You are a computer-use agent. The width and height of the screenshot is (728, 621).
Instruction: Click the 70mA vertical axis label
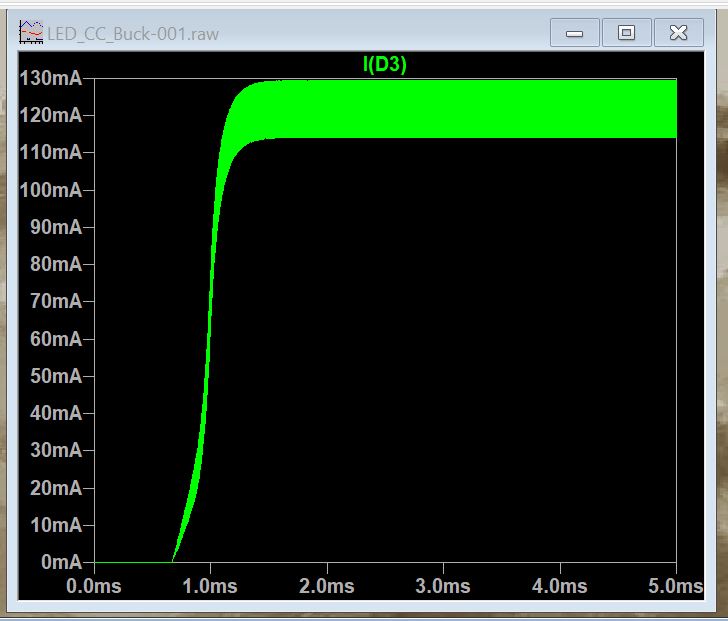(x=56, y=302)
